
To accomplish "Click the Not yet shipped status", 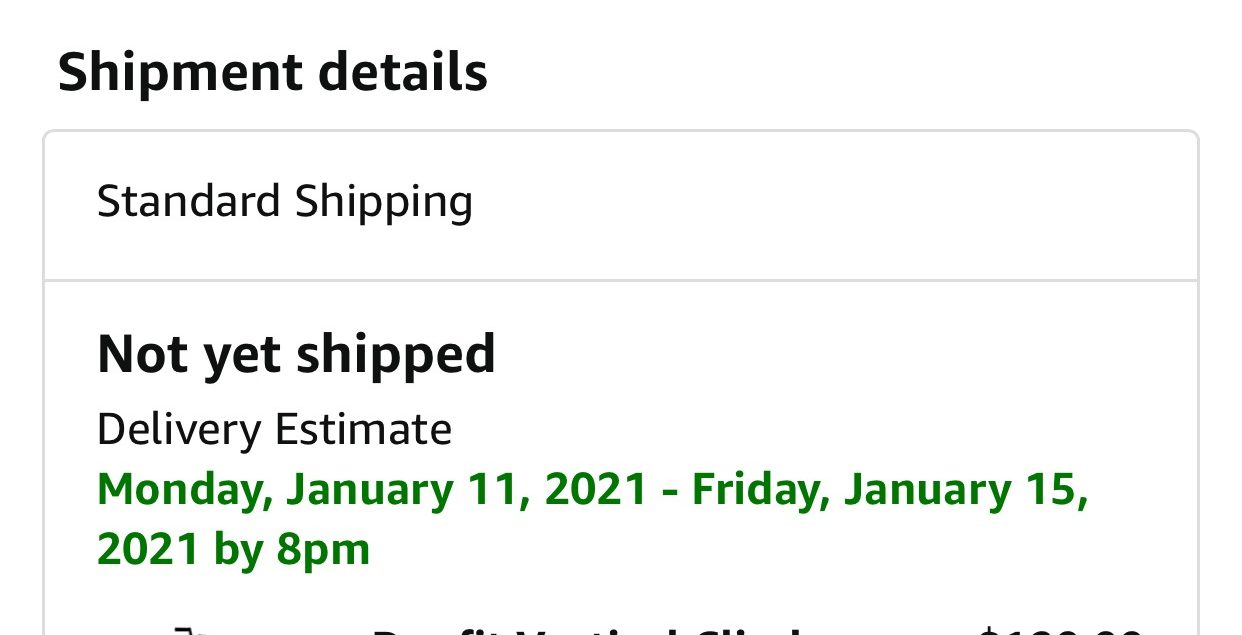I will point(296,355).
